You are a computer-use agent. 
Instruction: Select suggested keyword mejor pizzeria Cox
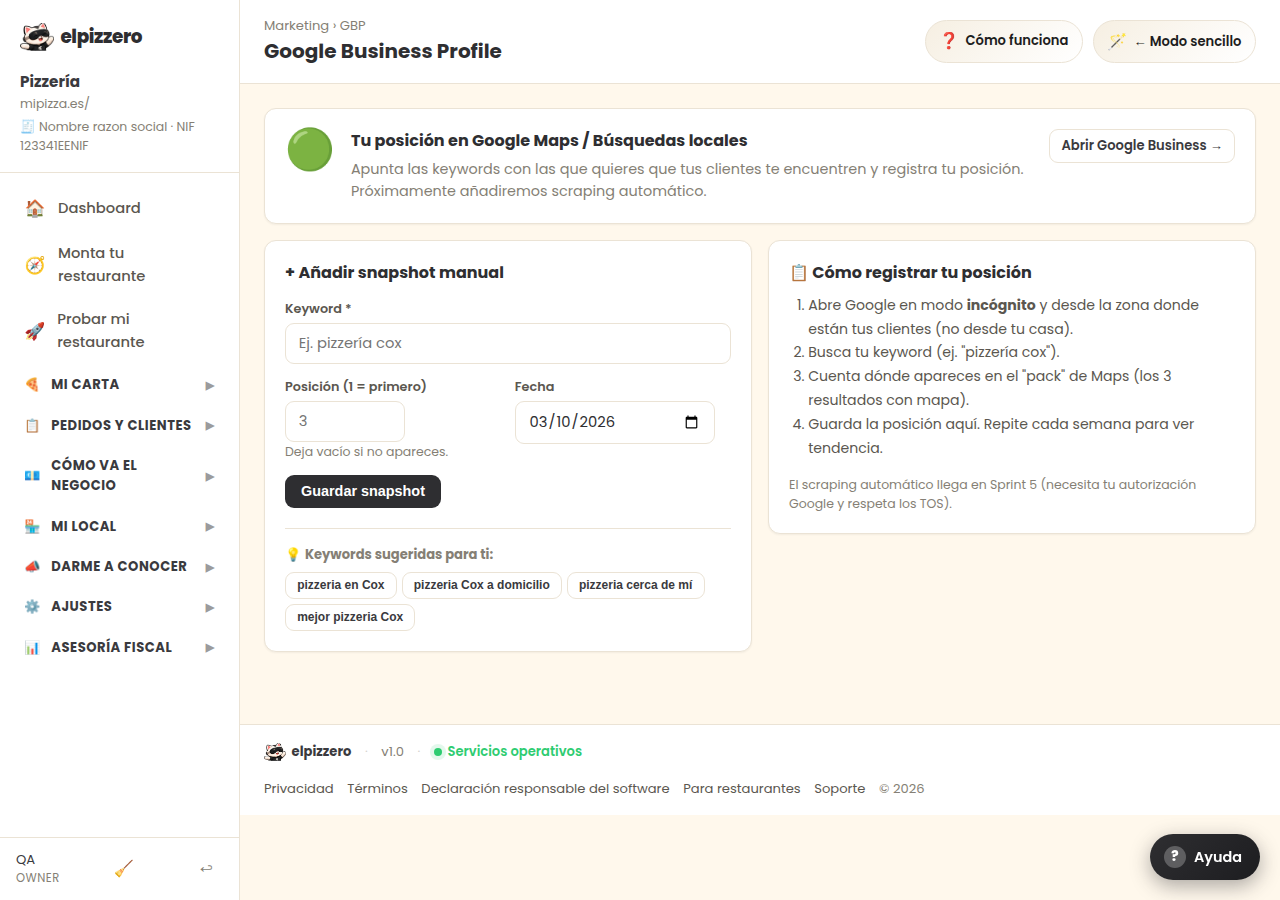350,617
